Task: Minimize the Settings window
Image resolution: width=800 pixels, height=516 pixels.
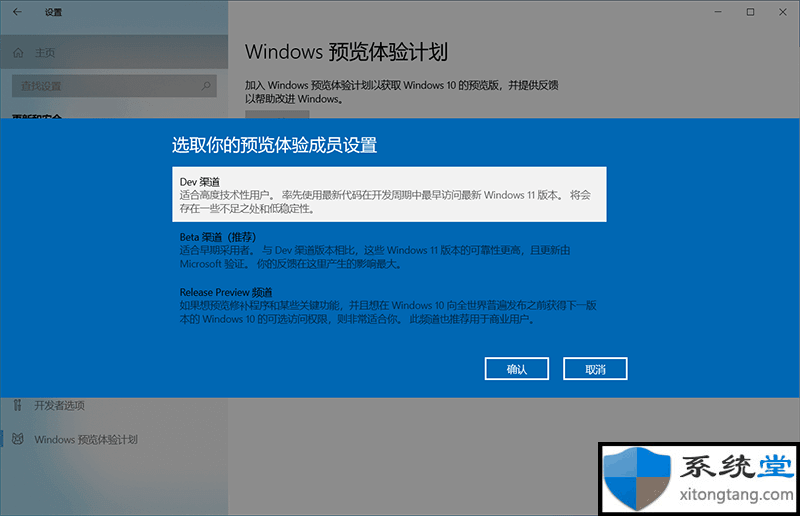Action: 718,12
